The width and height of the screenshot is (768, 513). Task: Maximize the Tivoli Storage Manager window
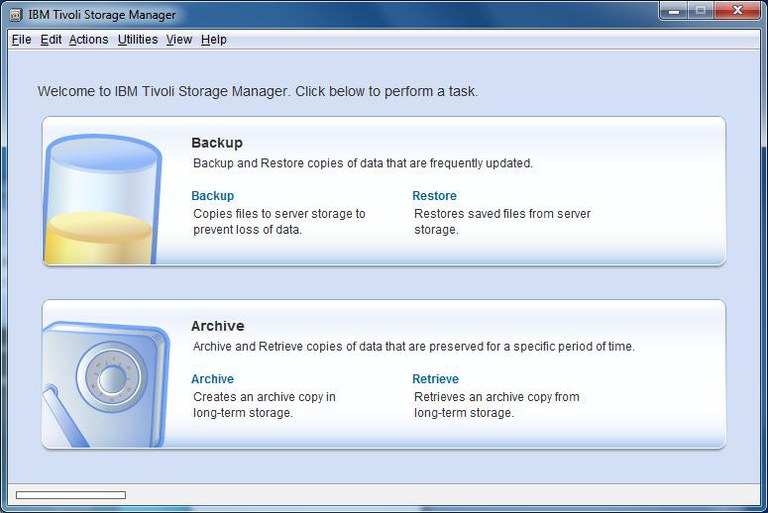700,11
